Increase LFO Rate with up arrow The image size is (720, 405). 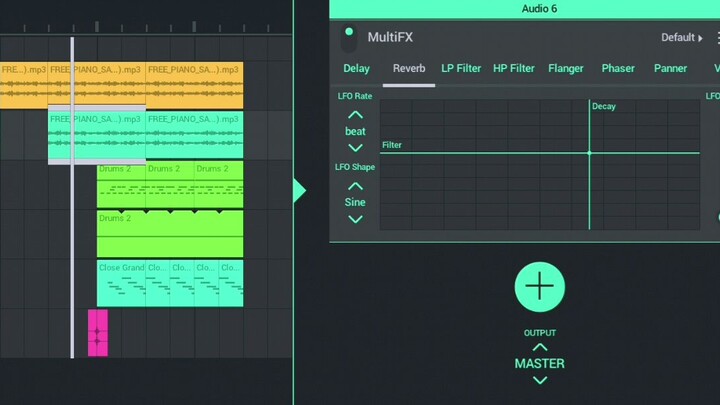pyautogui.click(x=355, y=115)
